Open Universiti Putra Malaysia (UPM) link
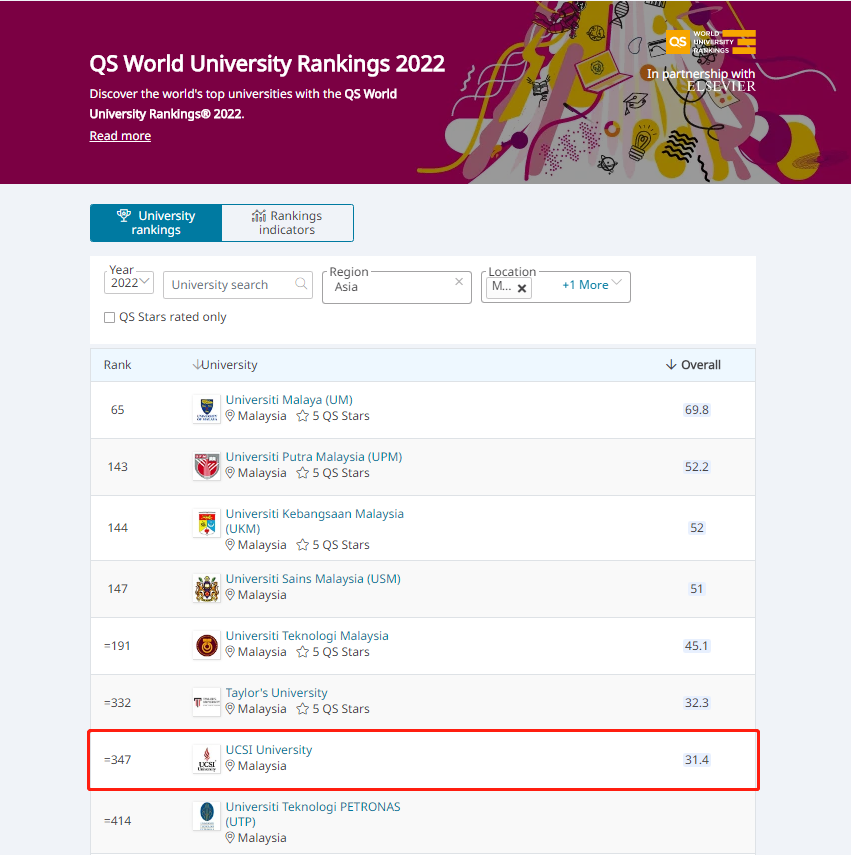Viewport: 851px width, 855px height. pyautogui.click(x=314, y=456)
